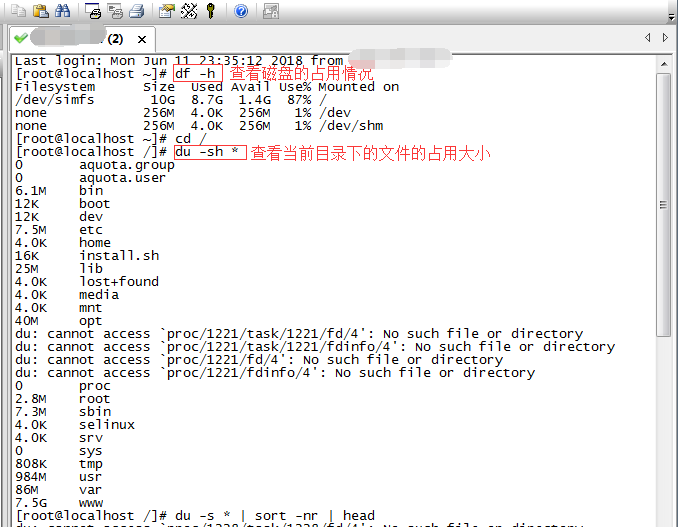Click the 'boot' directory entry
This screenshot has width=678, height=527.
point(95,204)
